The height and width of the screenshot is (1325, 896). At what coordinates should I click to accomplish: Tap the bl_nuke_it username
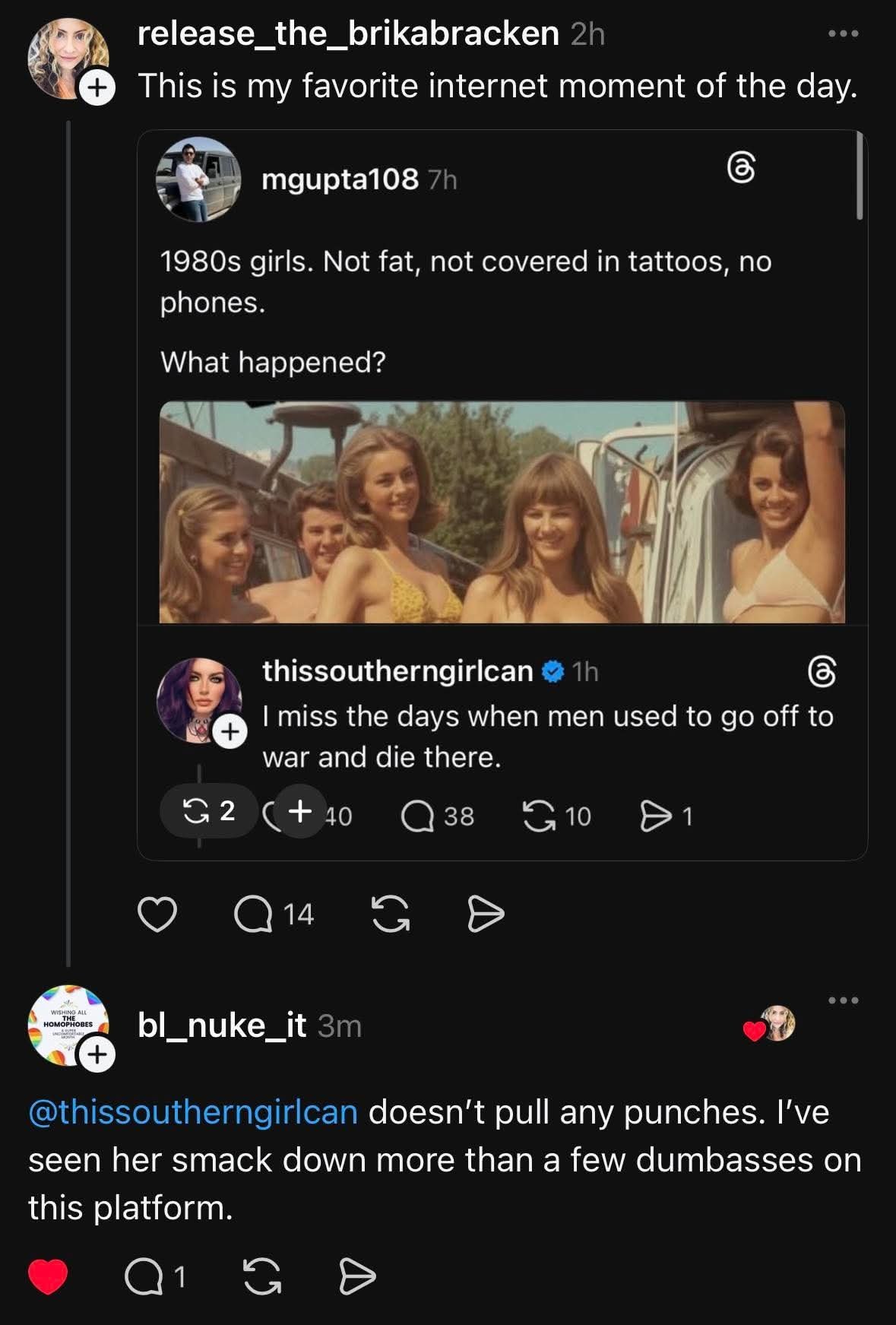tap(222, 1026)
